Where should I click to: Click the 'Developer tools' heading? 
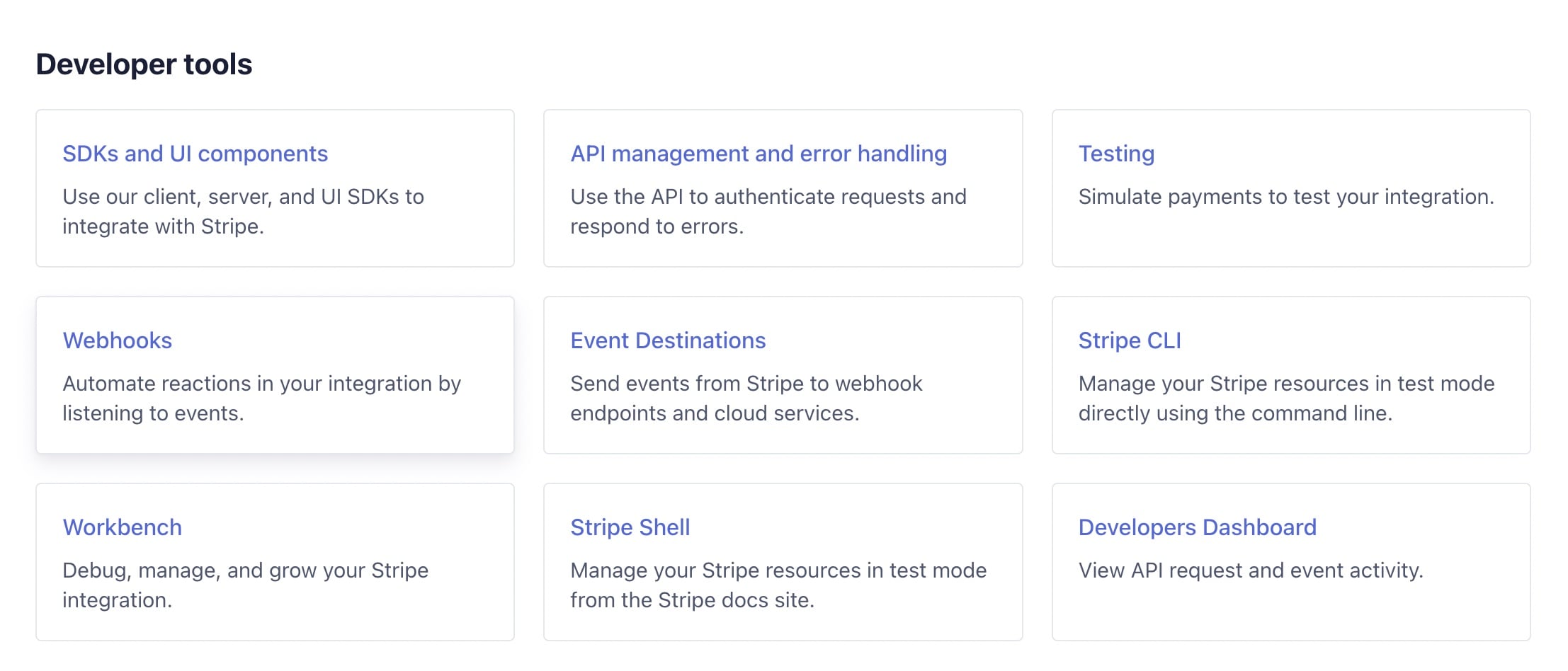point(144,64)
